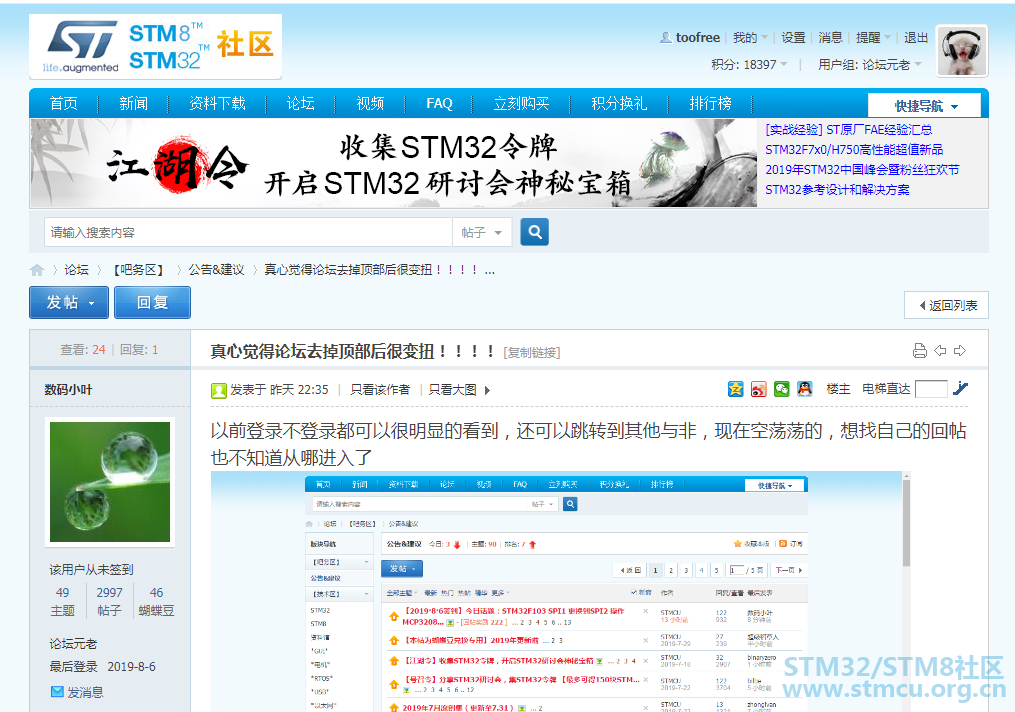Click the green poster icon before 发表于
The image size is (1015, 712).
(219, 390)
